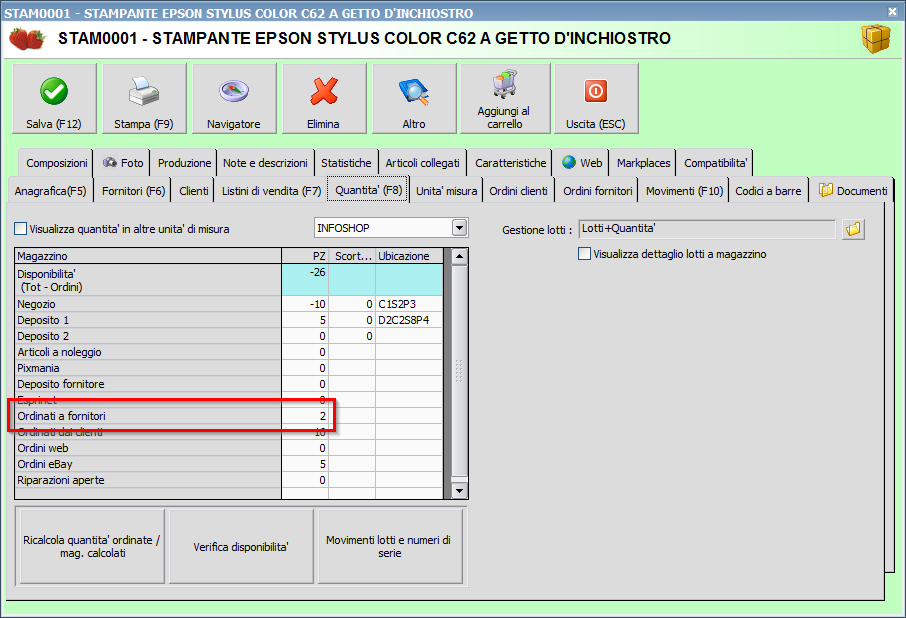906x618 pixels.
Task: Click the warehouse table scrollbar down arrow
Action: 459,491
